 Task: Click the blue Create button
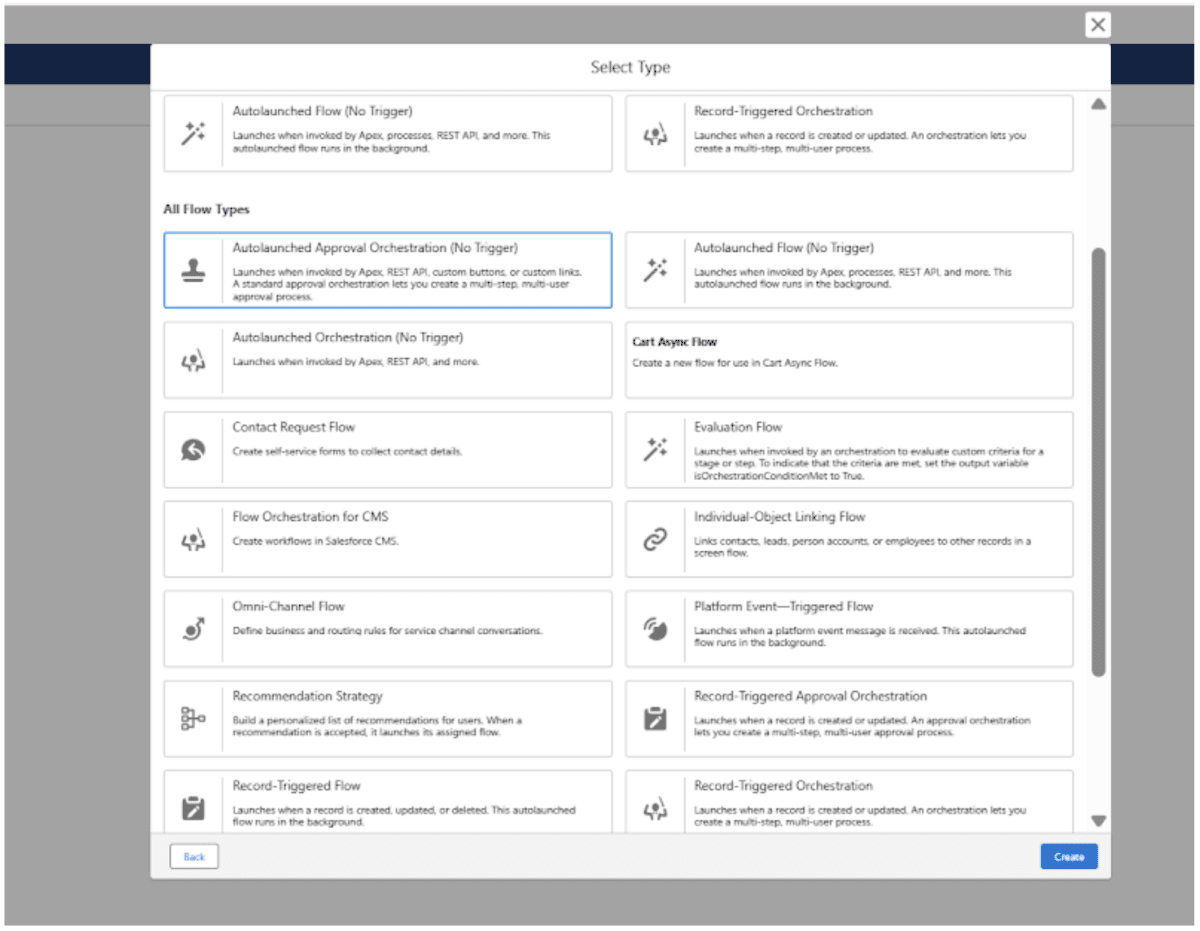[x=1069, y=857]
